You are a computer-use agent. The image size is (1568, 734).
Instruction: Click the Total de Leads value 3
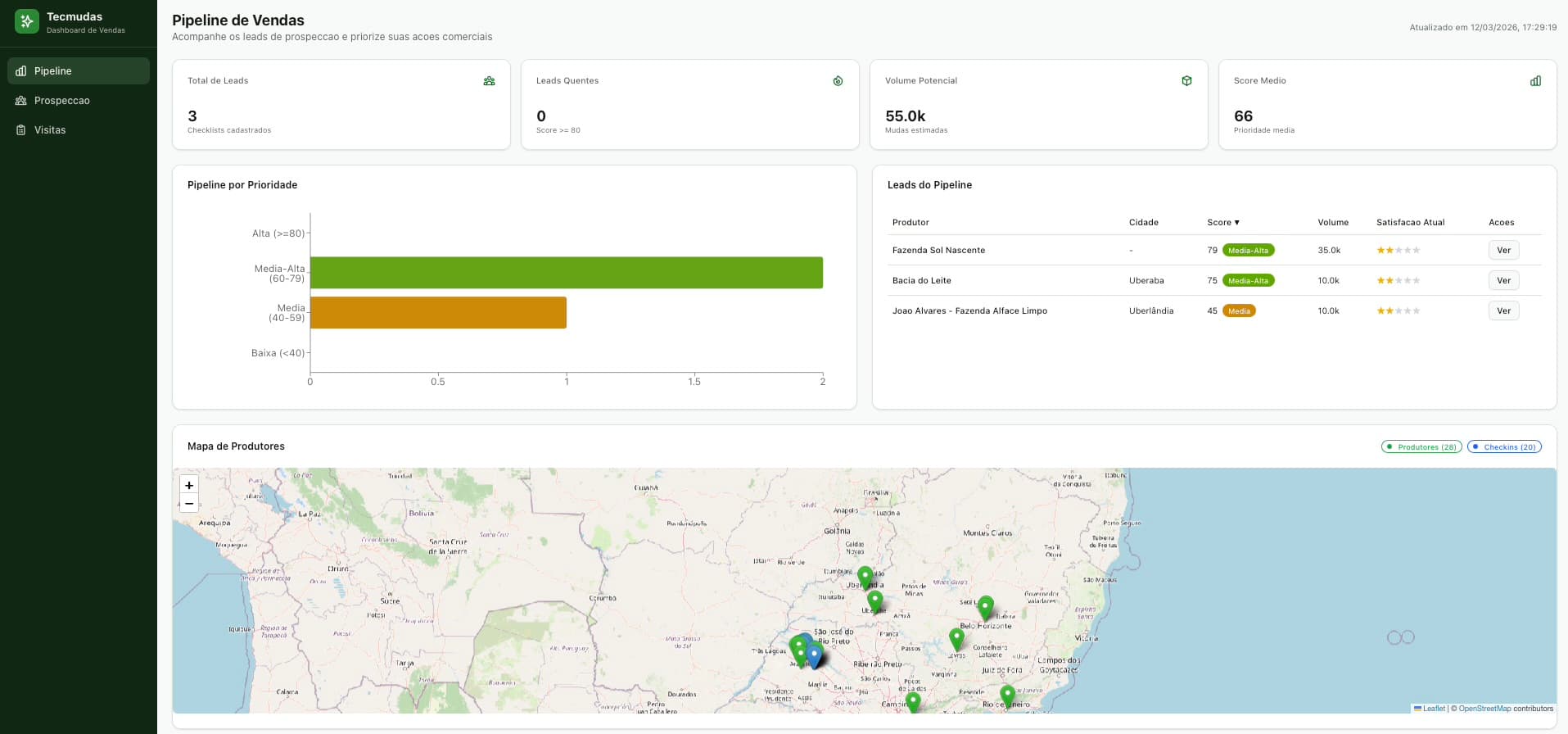click(192, 116)
